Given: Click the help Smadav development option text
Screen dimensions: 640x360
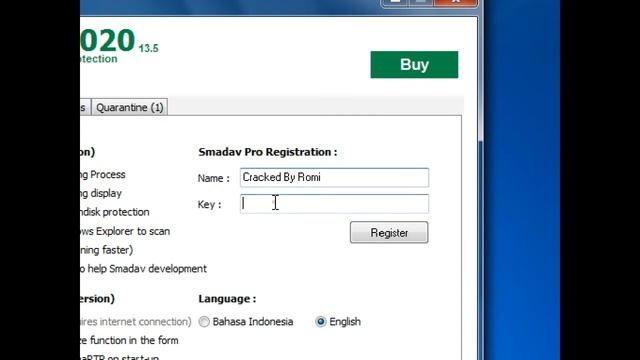Looking at the screenshot, I should click(143, 269).
